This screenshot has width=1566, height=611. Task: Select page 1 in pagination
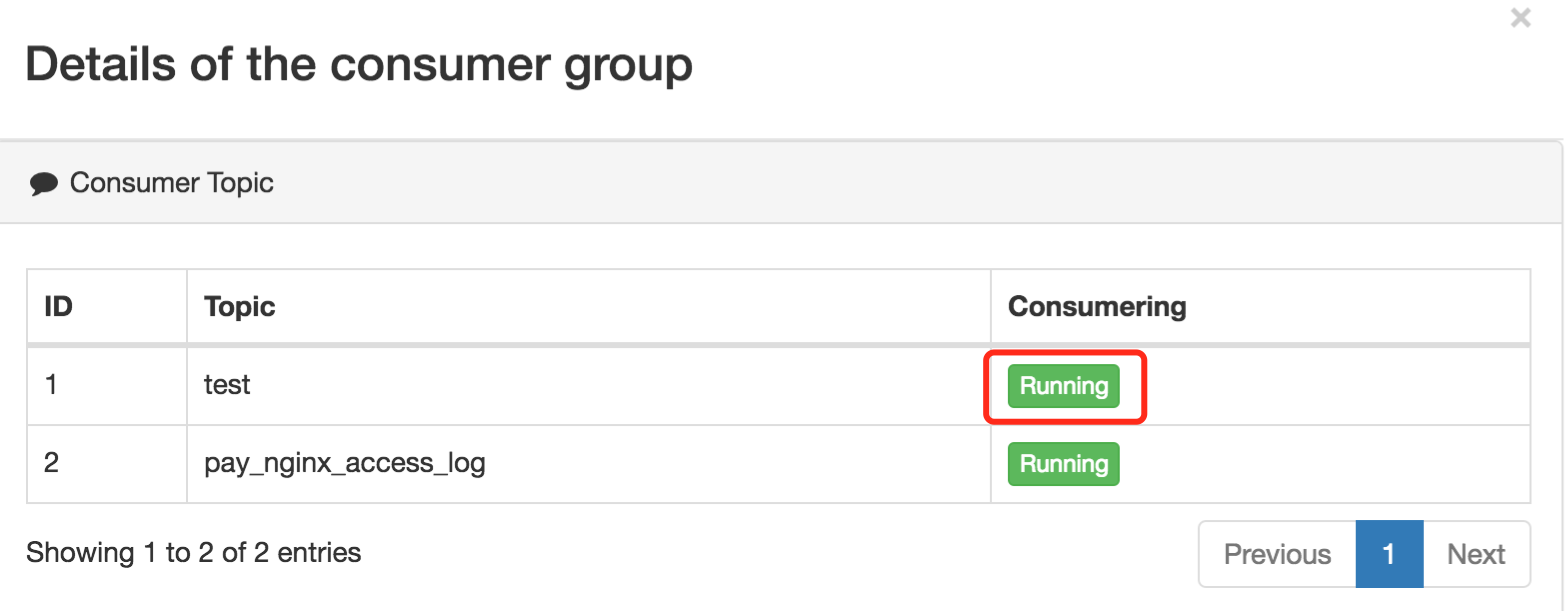(1389, 554)
